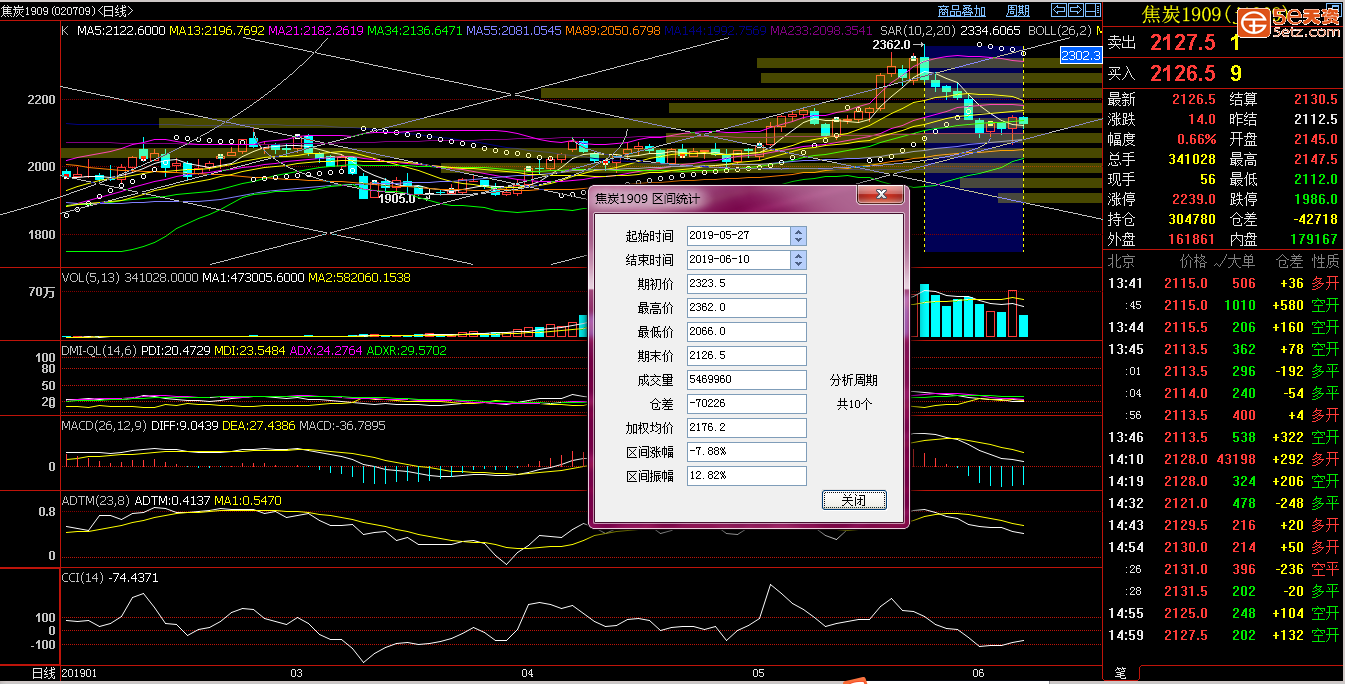Click the 涨停 value 2239.0
Image resolution: width=1345 pixels, height=684 pixels.
(1194, 199)
